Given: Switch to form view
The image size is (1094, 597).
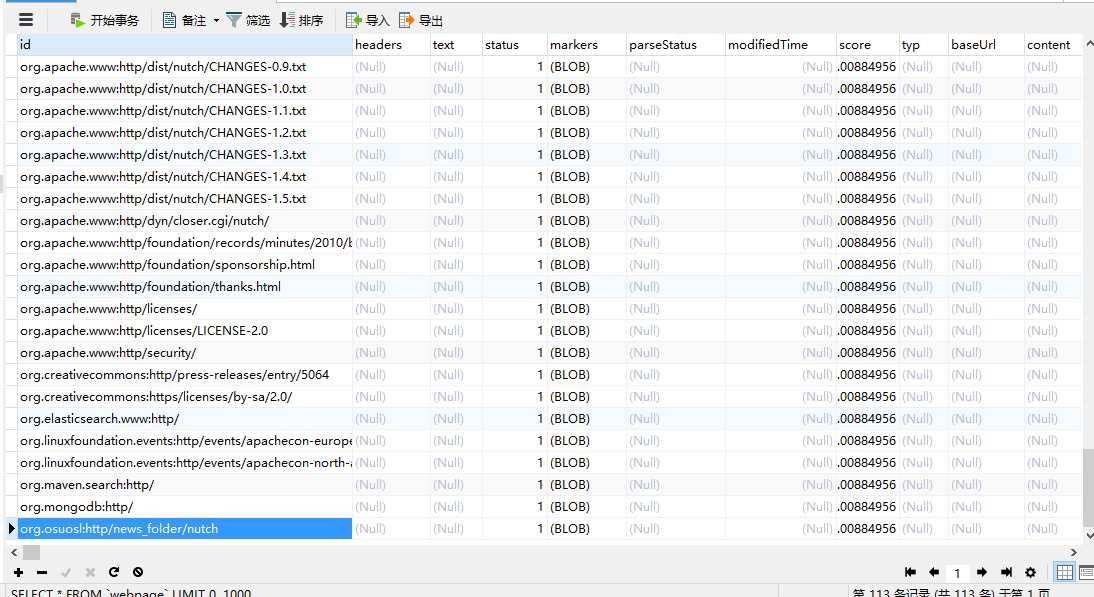Looking at the screenshot, I should coord(1086,573).
